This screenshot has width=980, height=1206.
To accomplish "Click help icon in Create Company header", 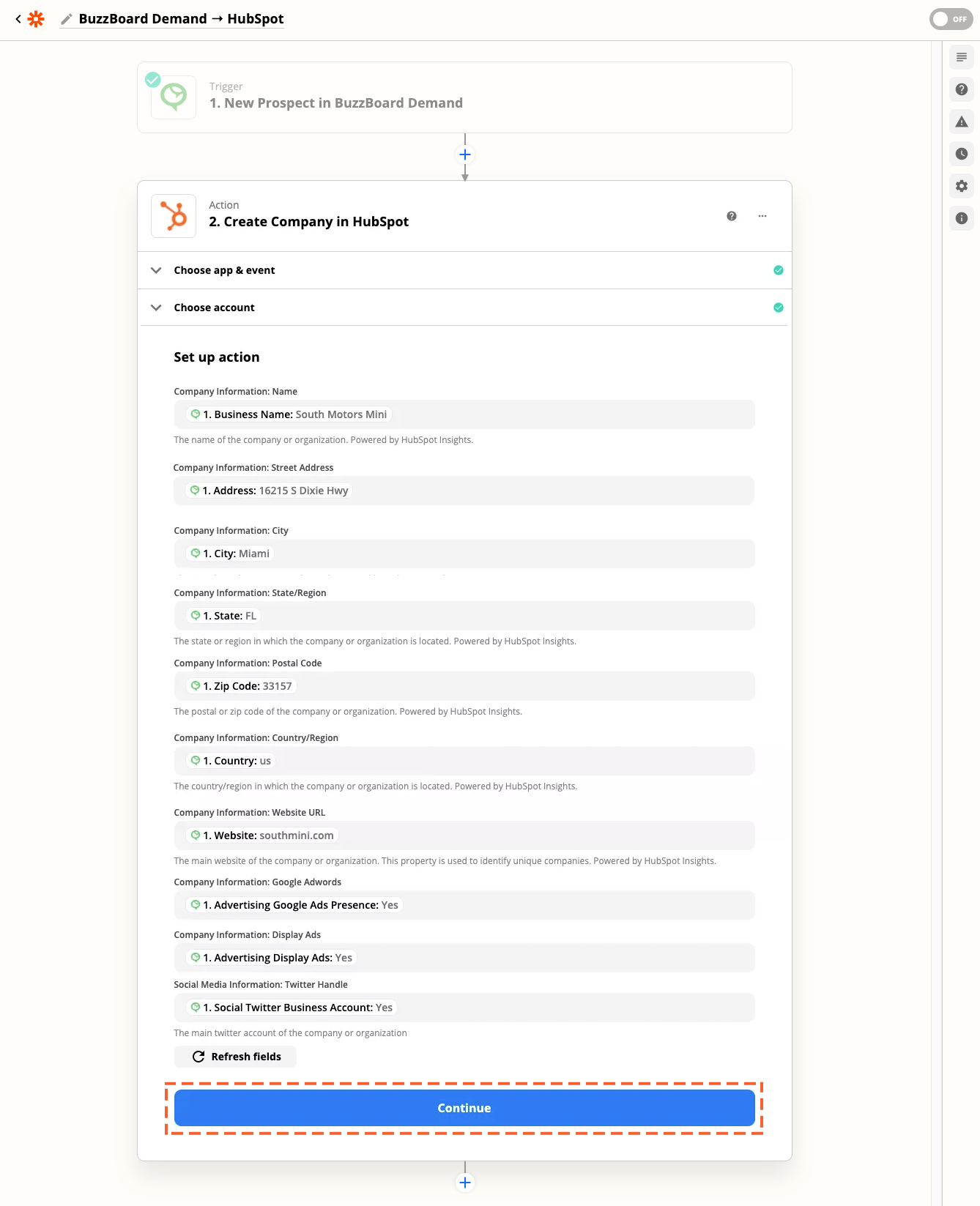I will click(732, 216).
